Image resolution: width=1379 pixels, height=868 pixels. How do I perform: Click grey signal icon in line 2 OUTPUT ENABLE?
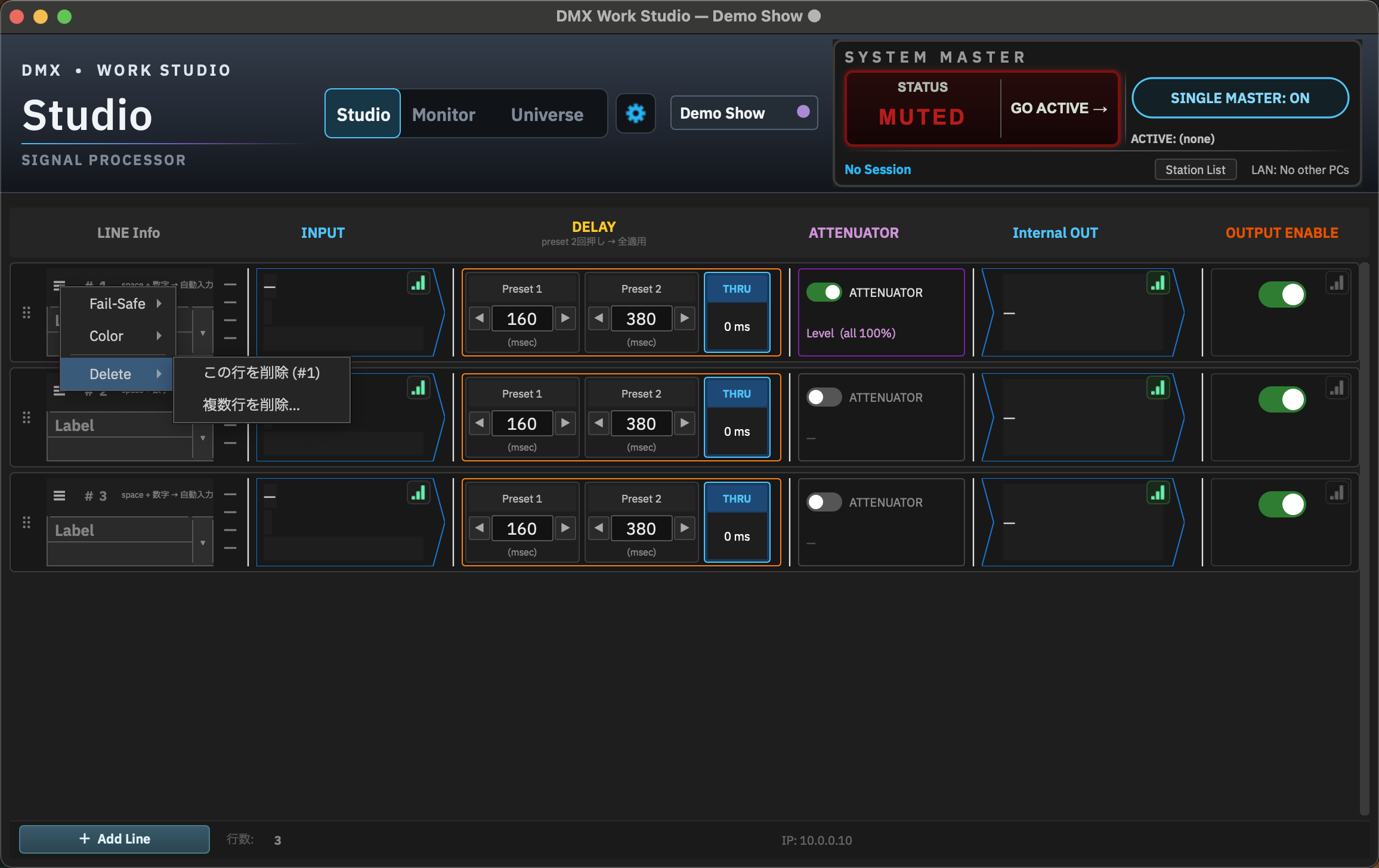coord(1337,387)
